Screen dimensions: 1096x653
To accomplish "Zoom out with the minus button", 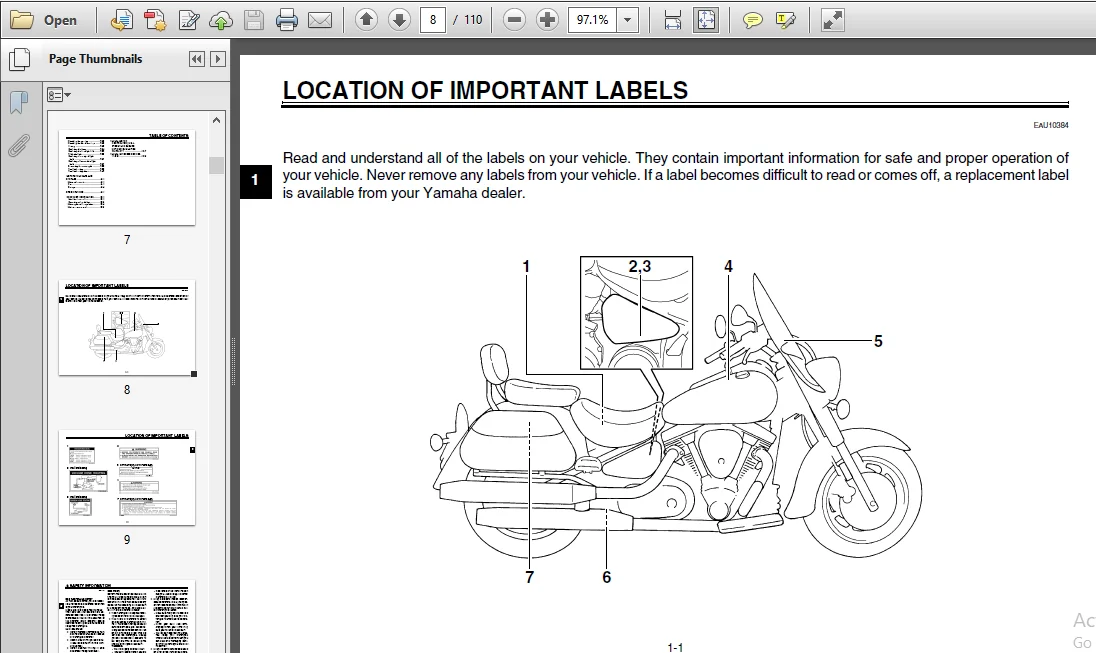I will [514, 20].
